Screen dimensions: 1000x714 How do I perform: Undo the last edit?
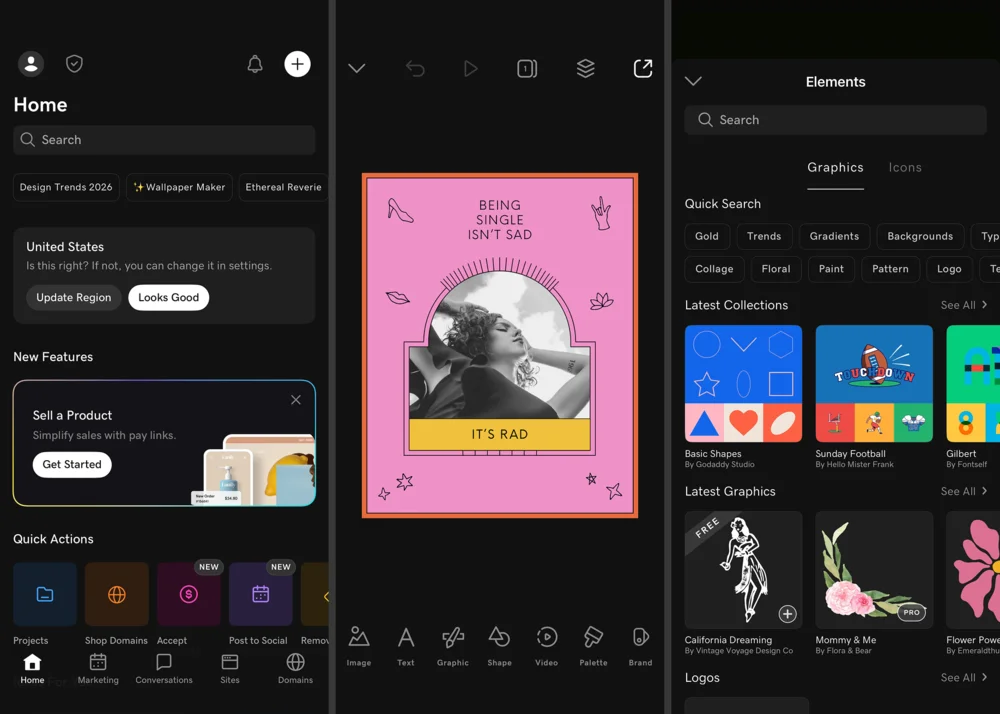(415, 68)
